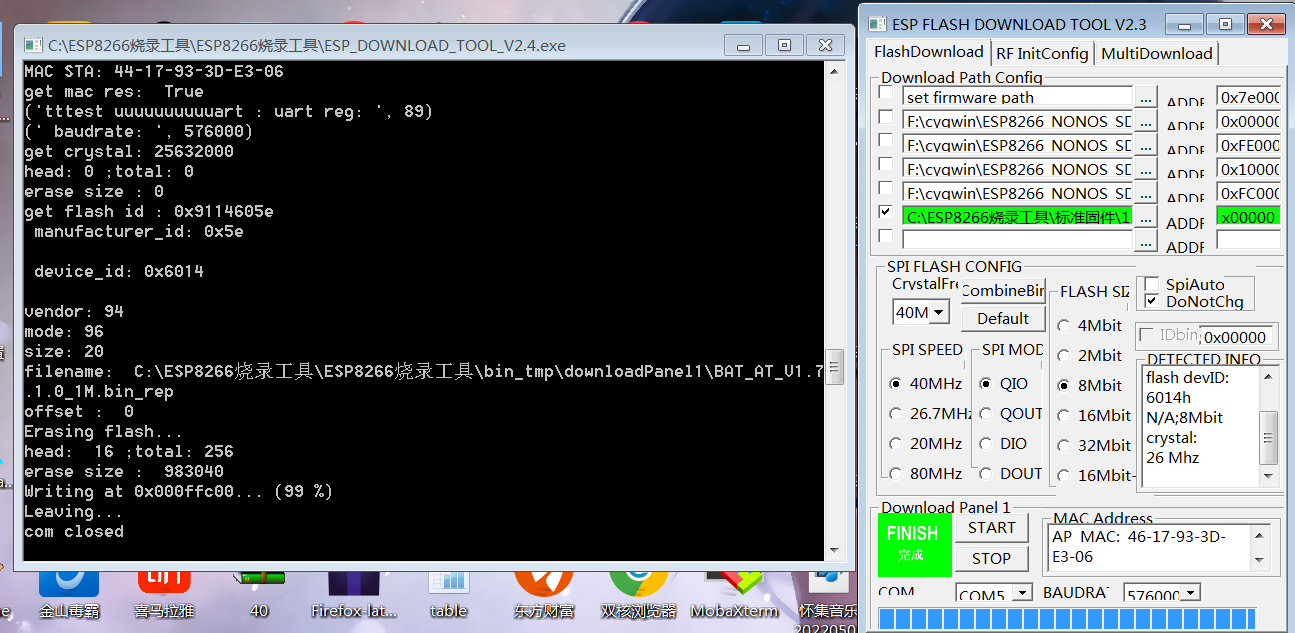This screenshot has height=633, width=1295.
Task: Open the 金山毒霸 desktop icon
Action: (68, 592)
